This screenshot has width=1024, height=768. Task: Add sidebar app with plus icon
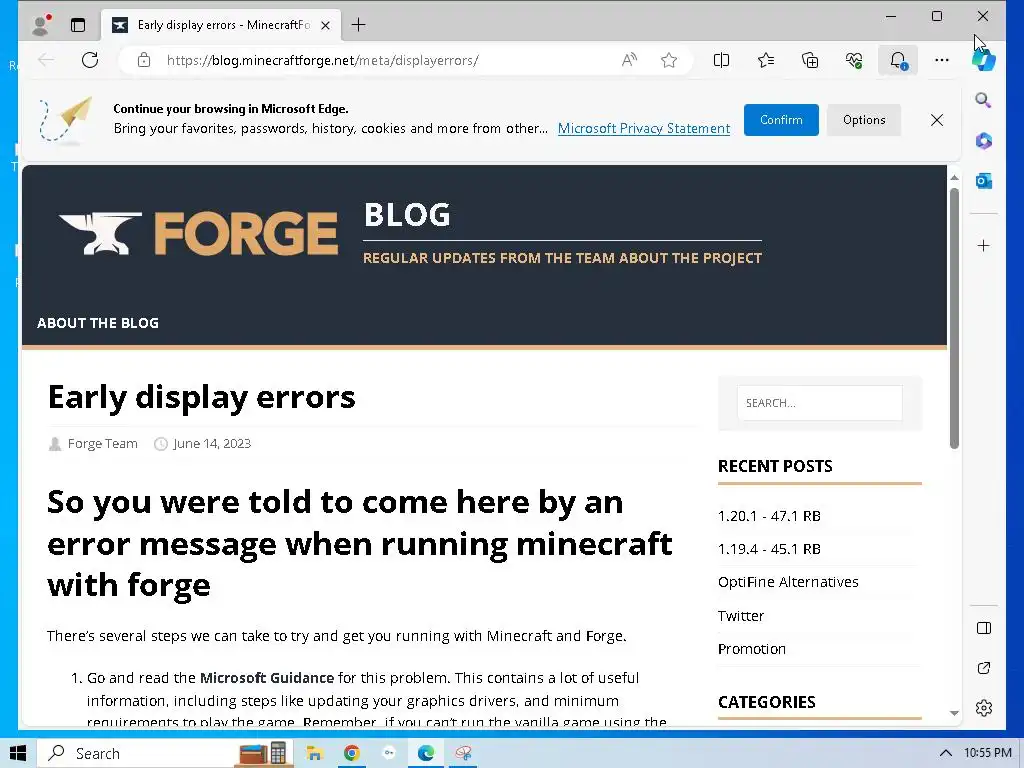pos(984,246)
